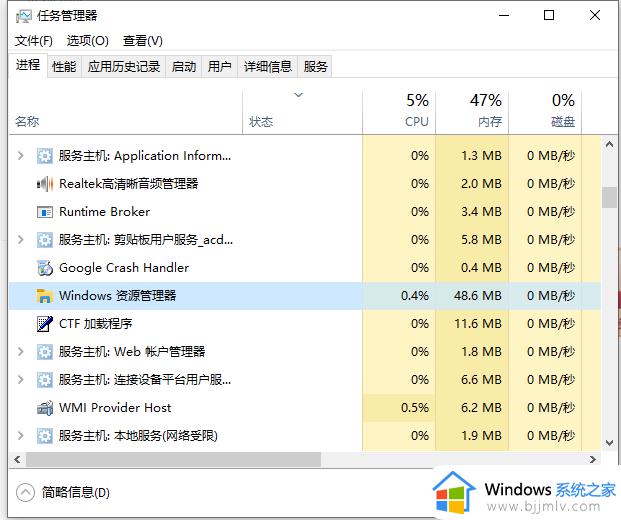
Task: Click the vertical scrollbar up arrow
Action: tap(610, 145)
